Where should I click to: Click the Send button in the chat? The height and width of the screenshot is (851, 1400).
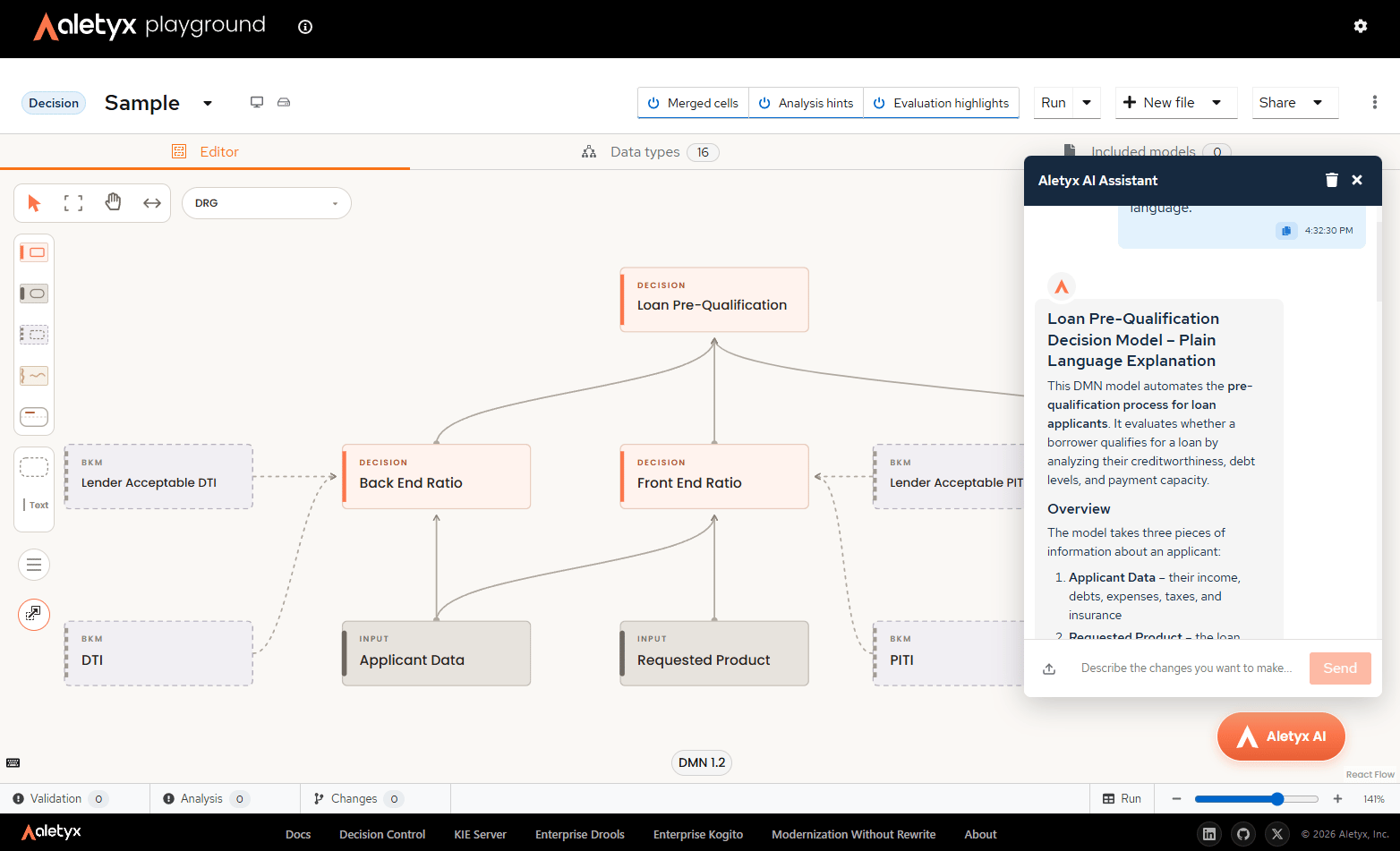click(x=1340, y=668)
